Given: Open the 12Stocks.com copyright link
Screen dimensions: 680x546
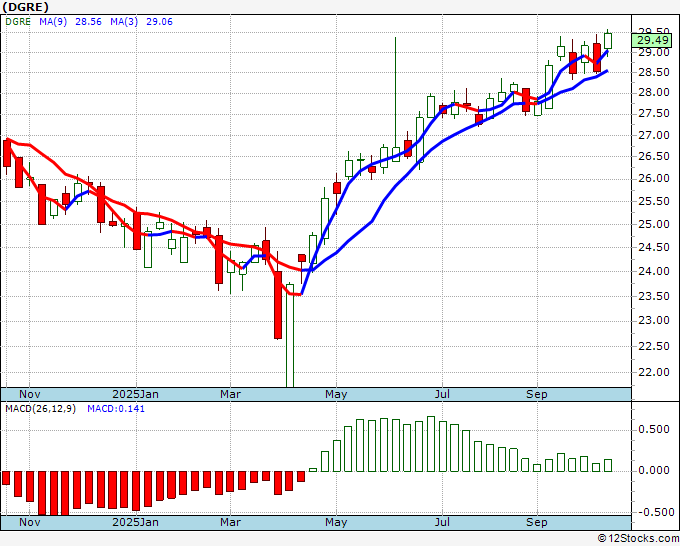Looking at the screenshot, I should [x=638, y=539].
